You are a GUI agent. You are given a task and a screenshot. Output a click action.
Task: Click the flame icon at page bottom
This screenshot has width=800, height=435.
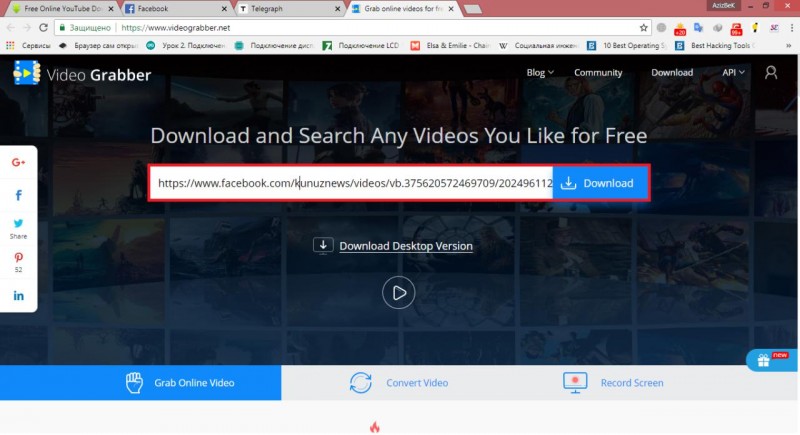coord(375,426)
